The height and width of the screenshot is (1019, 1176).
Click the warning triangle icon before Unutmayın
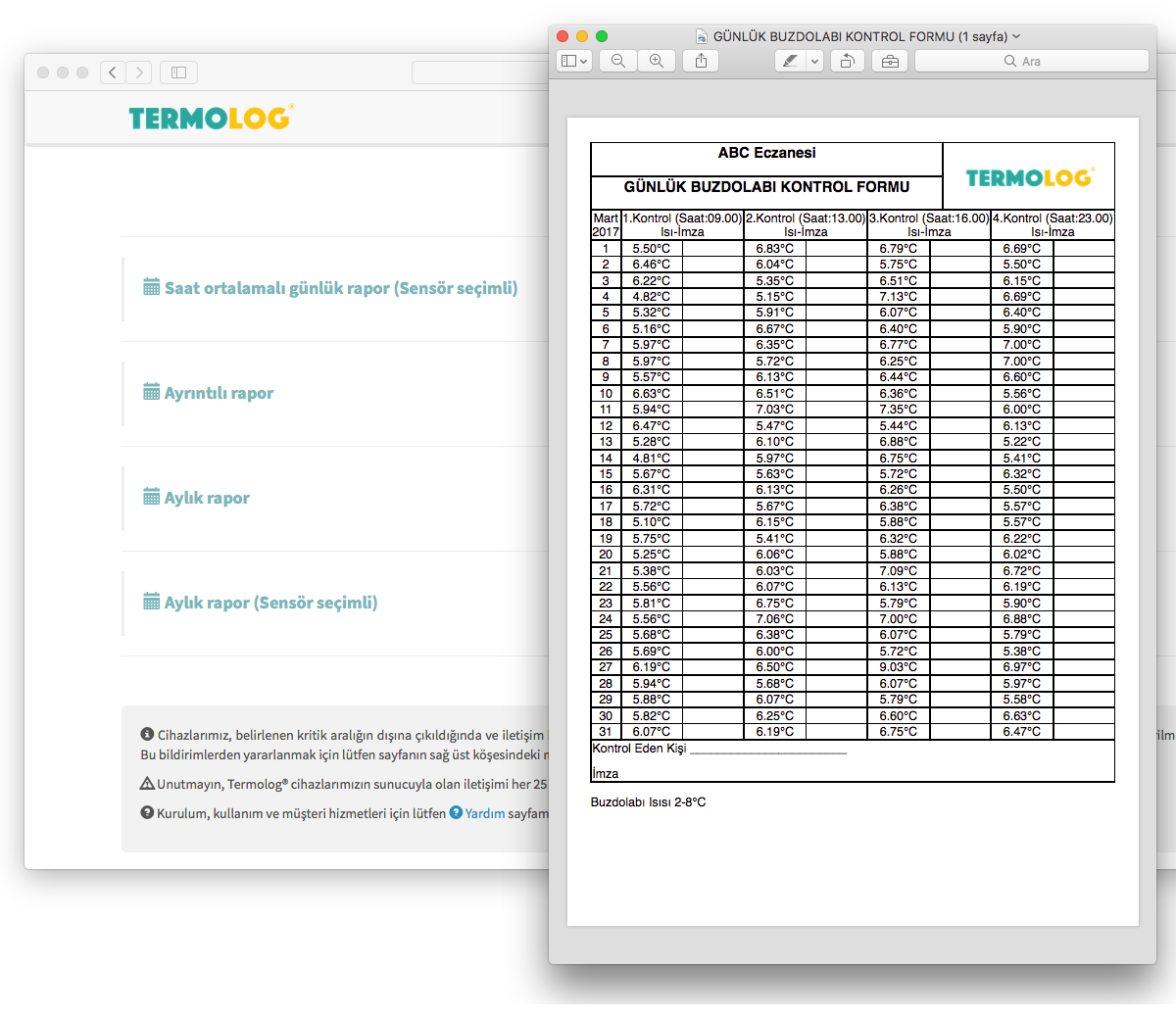tap(147, 783)
